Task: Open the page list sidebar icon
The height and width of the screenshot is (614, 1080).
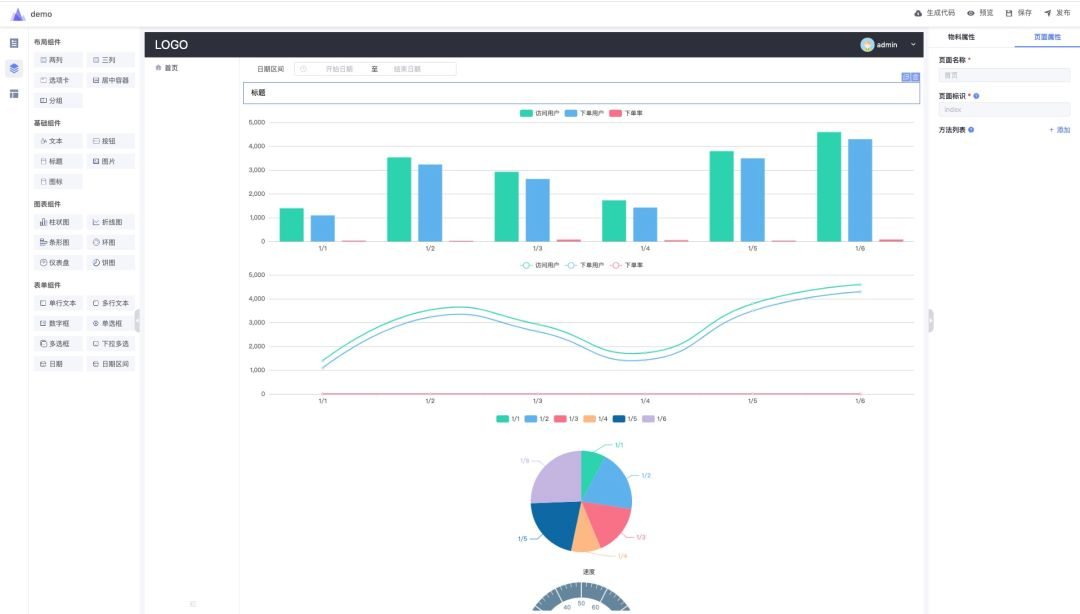Action: (14, 43)
